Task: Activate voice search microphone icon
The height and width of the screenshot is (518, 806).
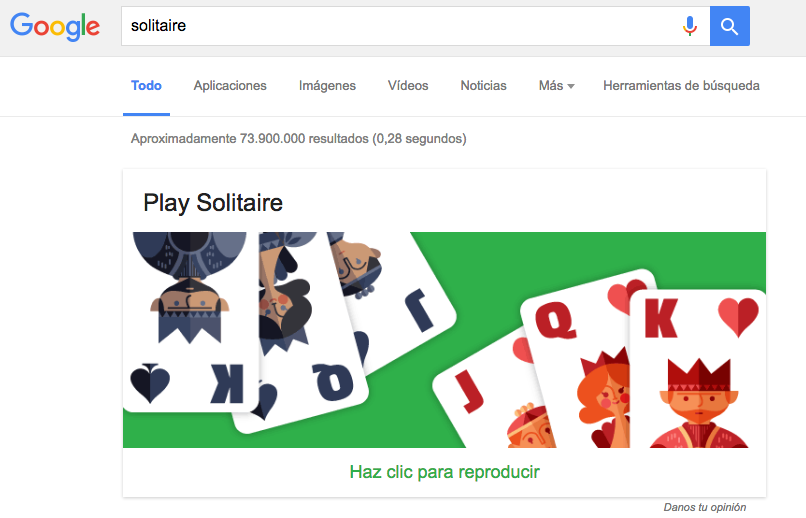Action: coord(690,26)
